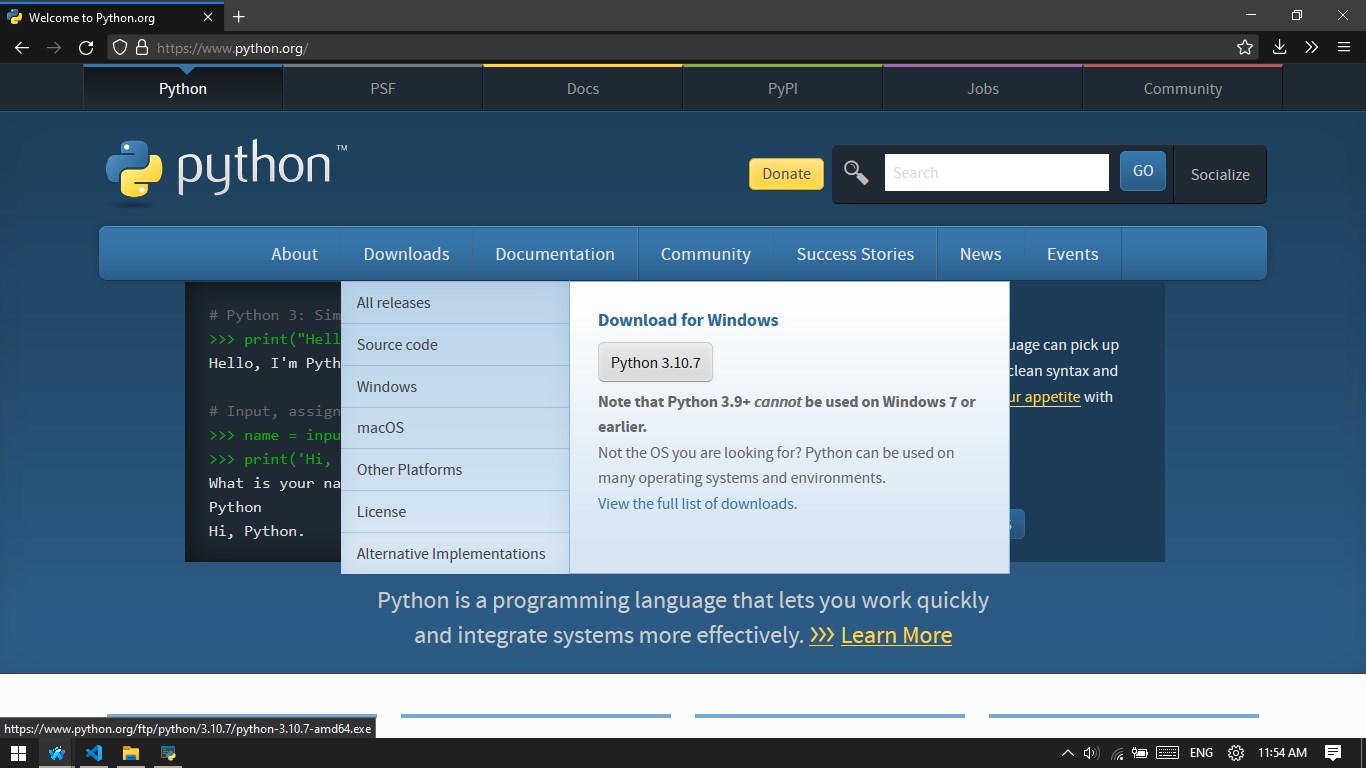Image resolution: width=1366 pixels, height=768 pixels.
Task: Go back using the browser back arrow
Action: tap(22, 47)
